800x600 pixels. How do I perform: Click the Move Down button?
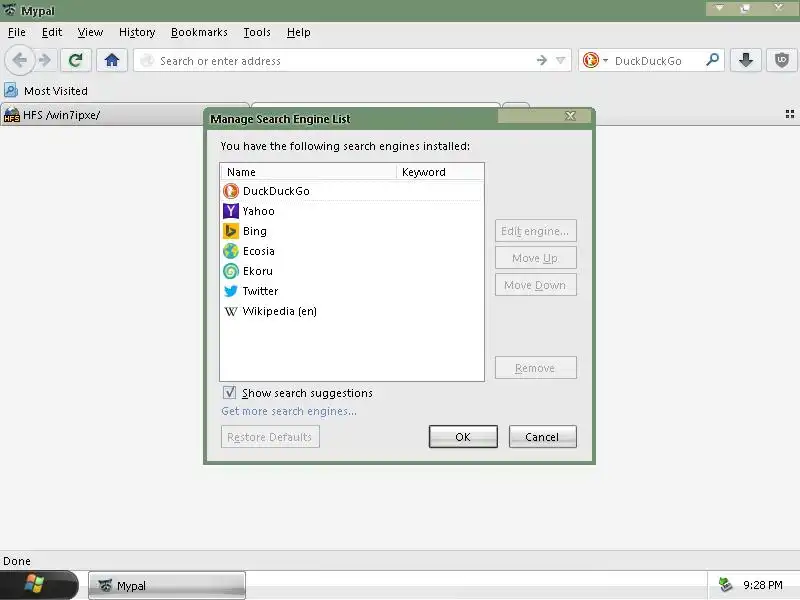pos(535,285)
